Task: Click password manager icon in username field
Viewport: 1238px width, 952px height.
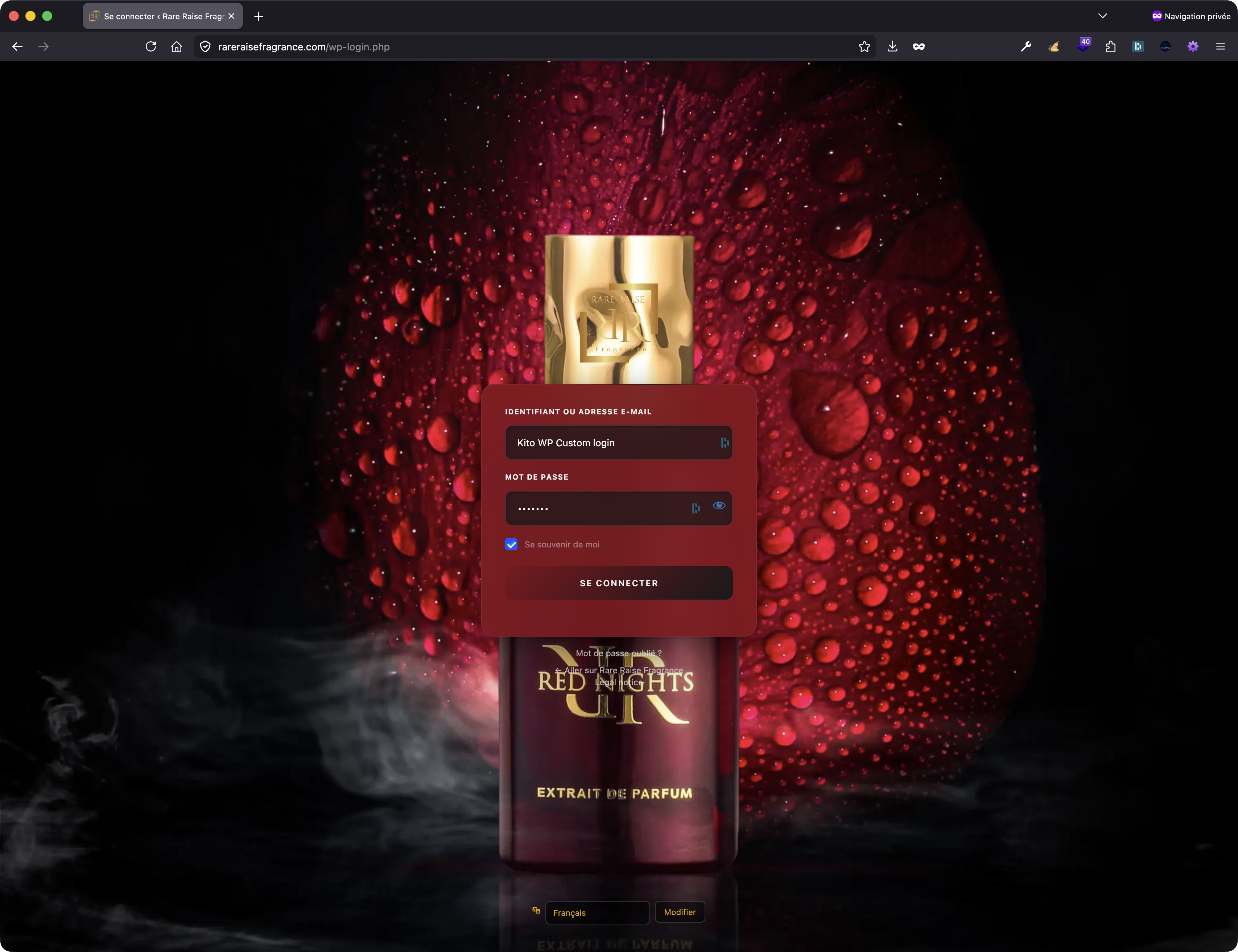Action: [x=725, y=443]
